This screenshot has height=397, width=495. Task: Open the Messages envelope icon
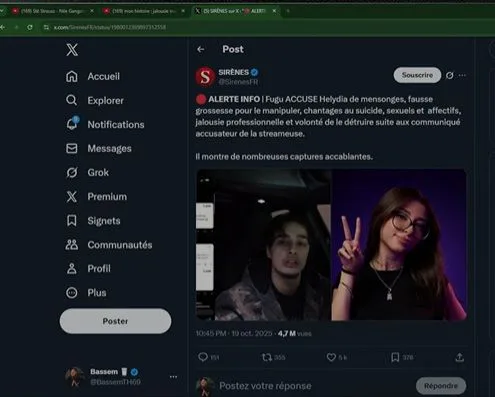pyautogui.click(x=72, y=148)
